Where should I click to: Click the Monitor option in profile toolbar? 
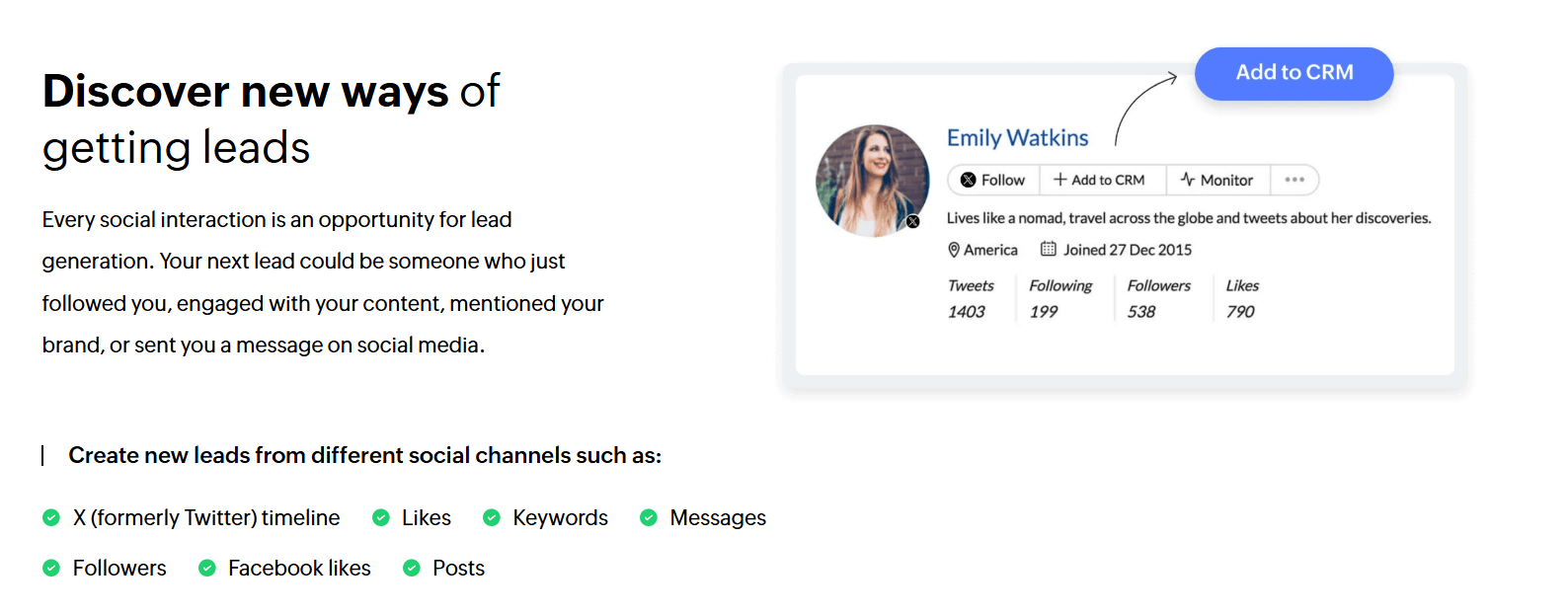click(x=1217, y=180)
